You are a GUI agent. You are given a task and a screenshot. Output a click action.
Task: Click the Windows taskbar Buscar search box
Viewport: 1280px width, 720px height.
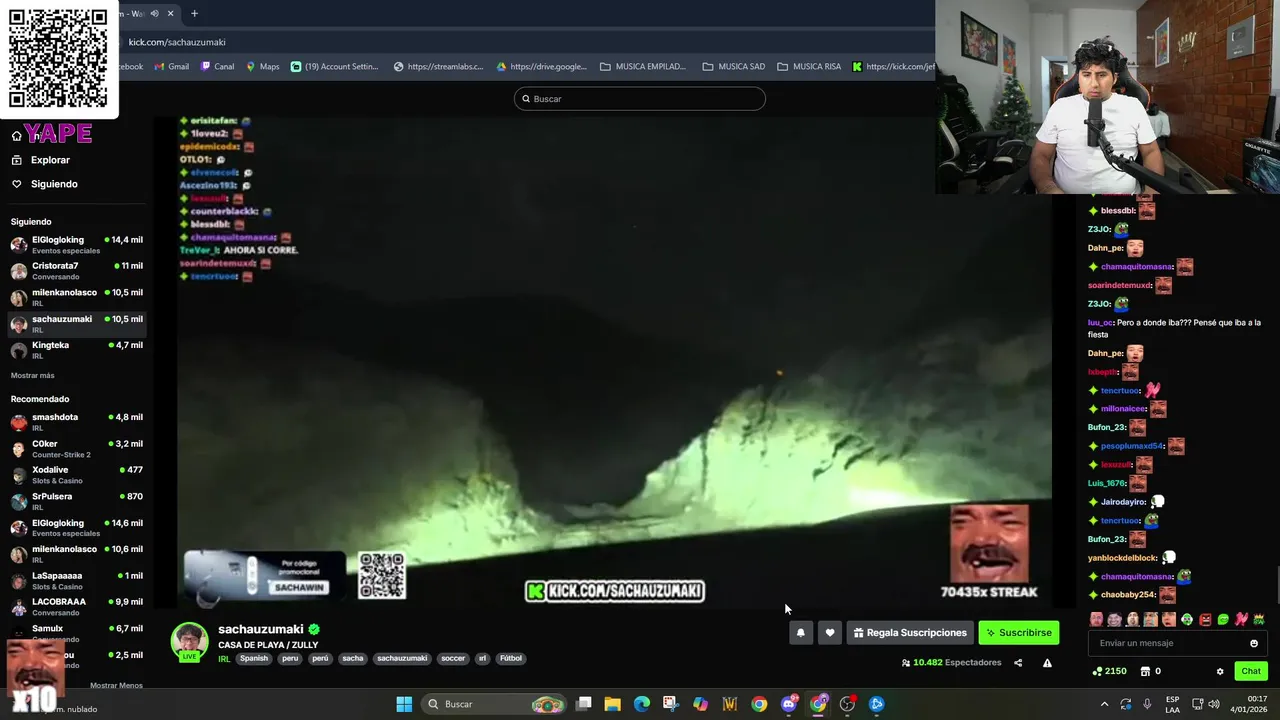tap(493, 704)
